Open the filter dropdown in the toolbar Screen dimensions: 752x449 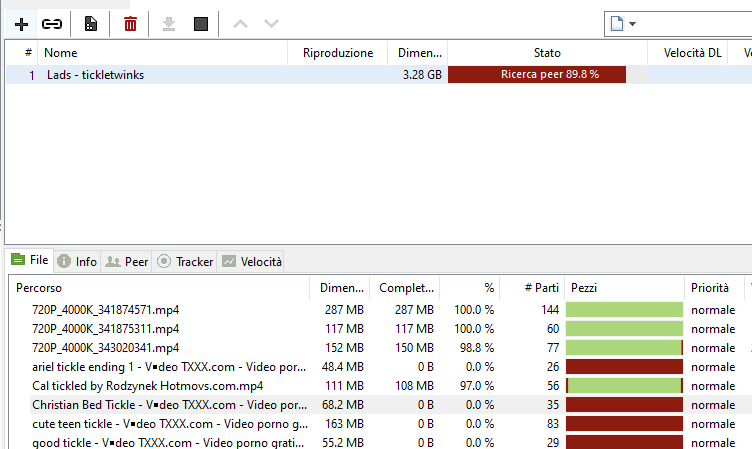coord(632,24)
